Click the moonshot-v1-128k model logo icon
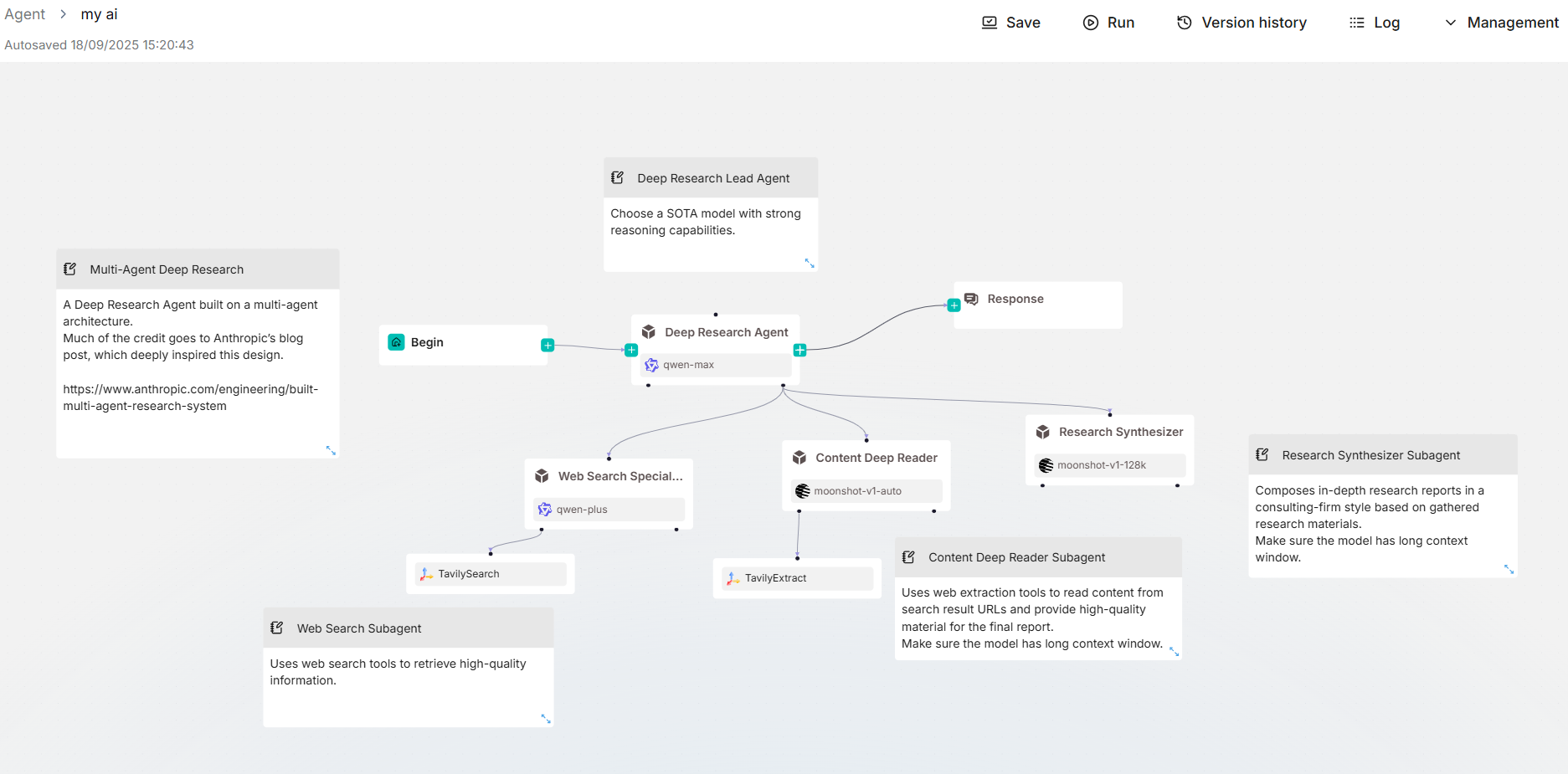This screenshot has height=774, width=1568. click(1046, 465)
